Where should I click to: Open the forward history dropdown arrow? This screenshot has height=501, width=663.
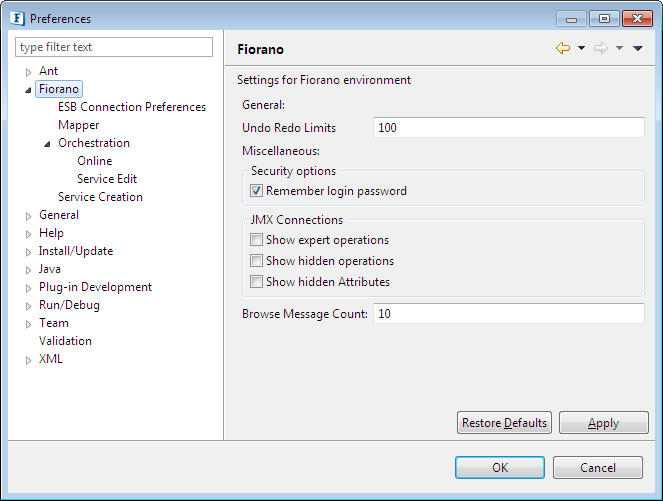[619, 48]
